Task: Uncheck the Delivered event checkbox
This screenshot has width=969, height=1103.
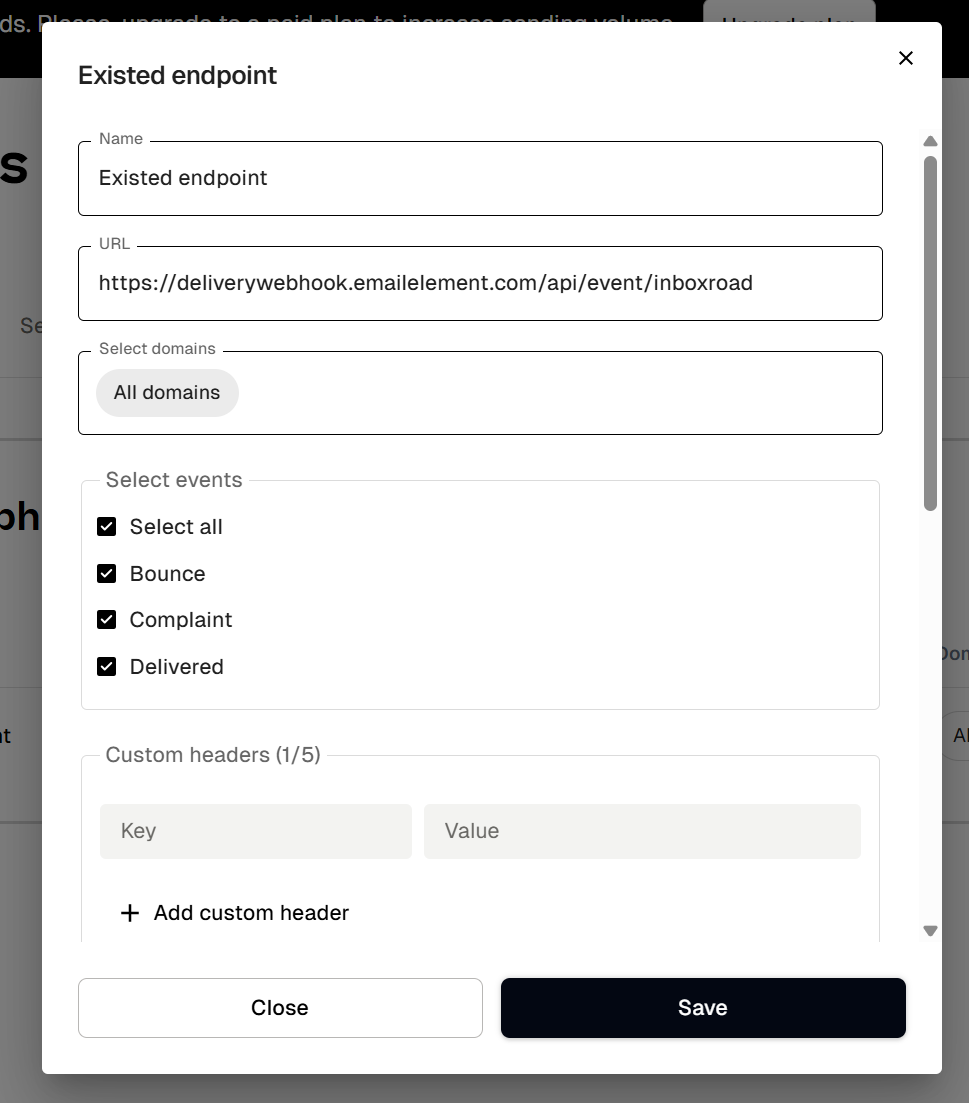Action: tap(107, 667)
